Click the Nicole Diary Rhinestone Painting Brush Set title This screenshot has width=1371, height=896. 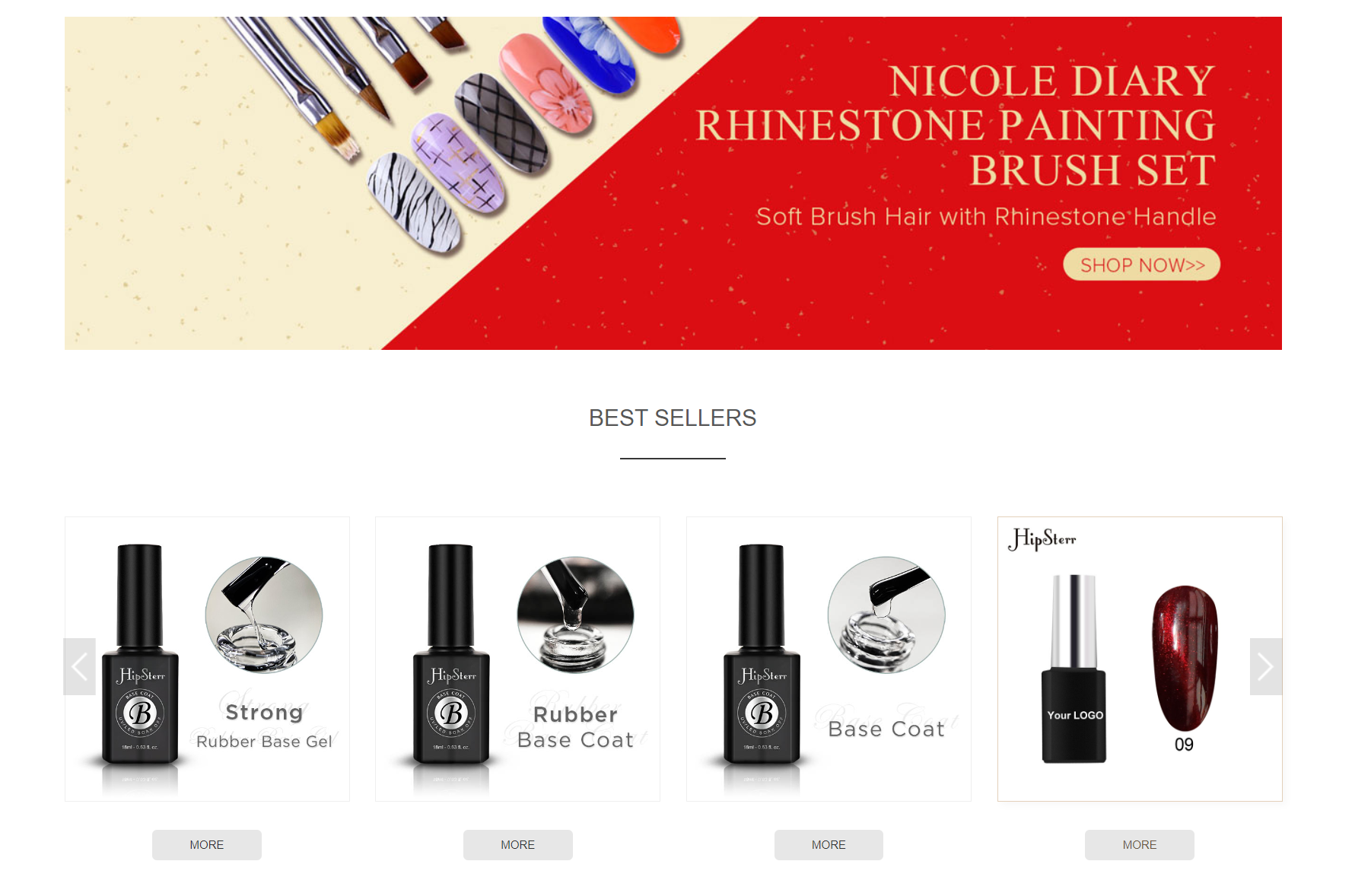tap(956, 126)
